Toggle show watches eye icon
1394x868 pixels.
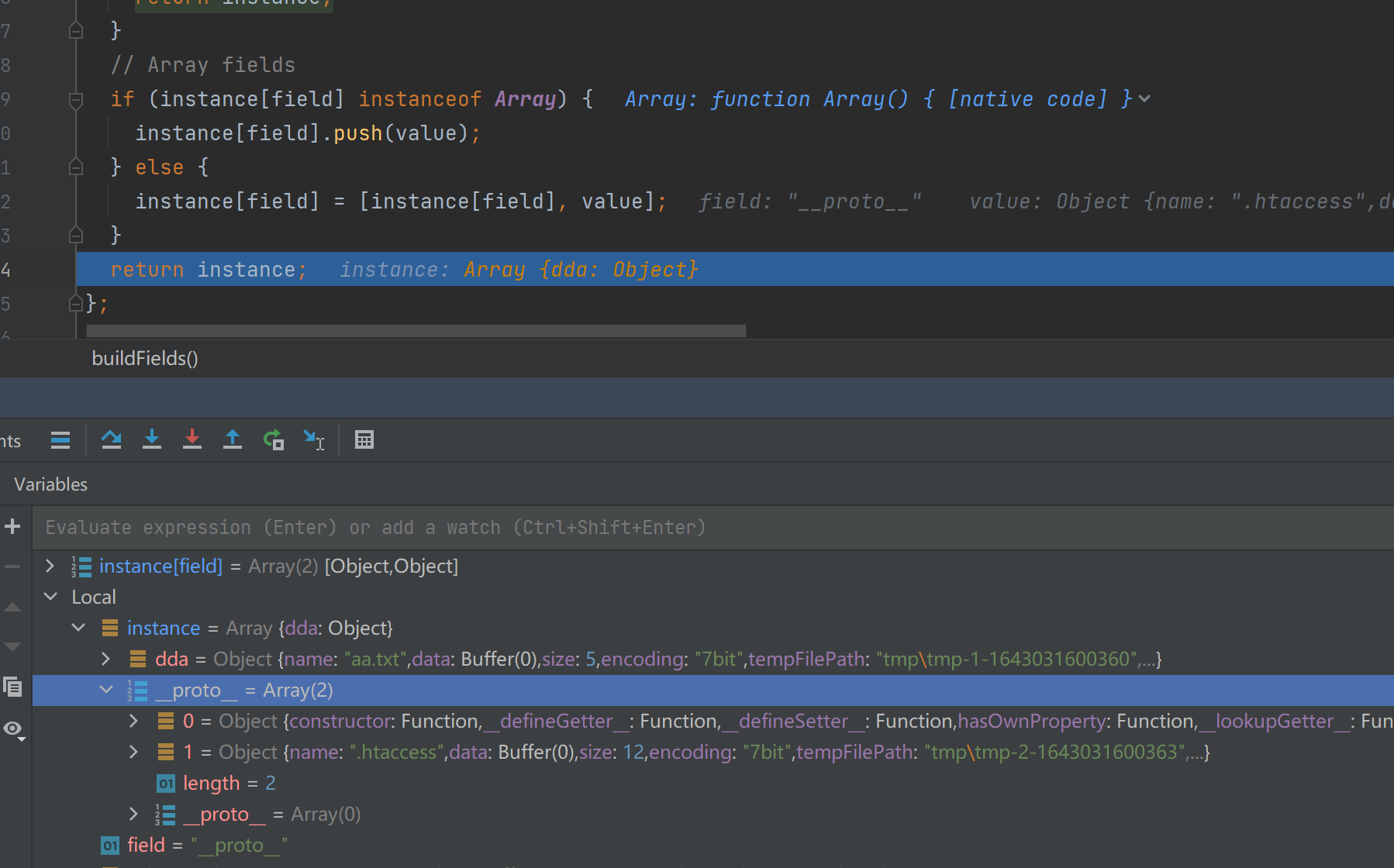tap(14, 729)
